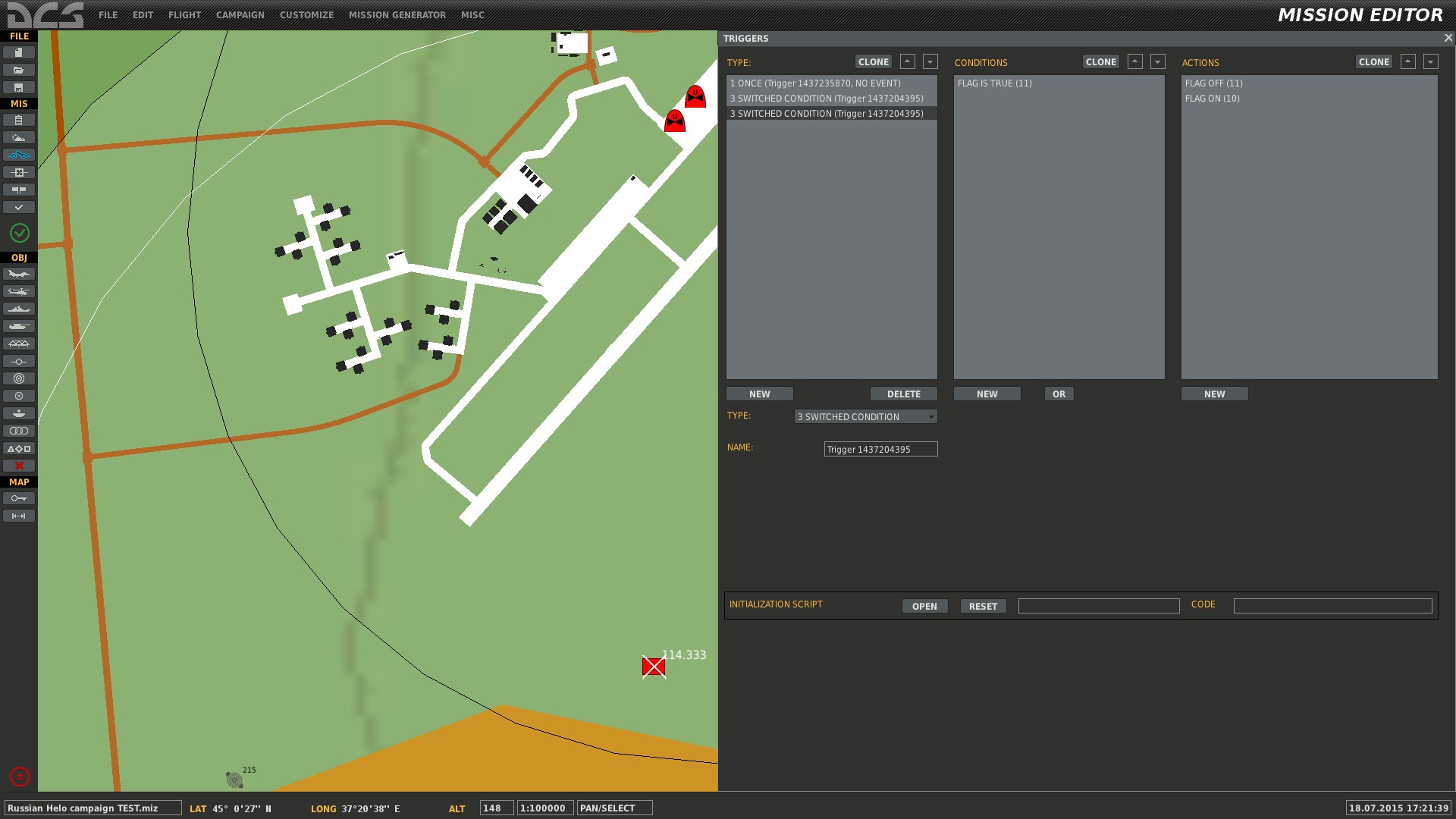
Task: Select the circled X zone tool
Action: tap(19, 396)
